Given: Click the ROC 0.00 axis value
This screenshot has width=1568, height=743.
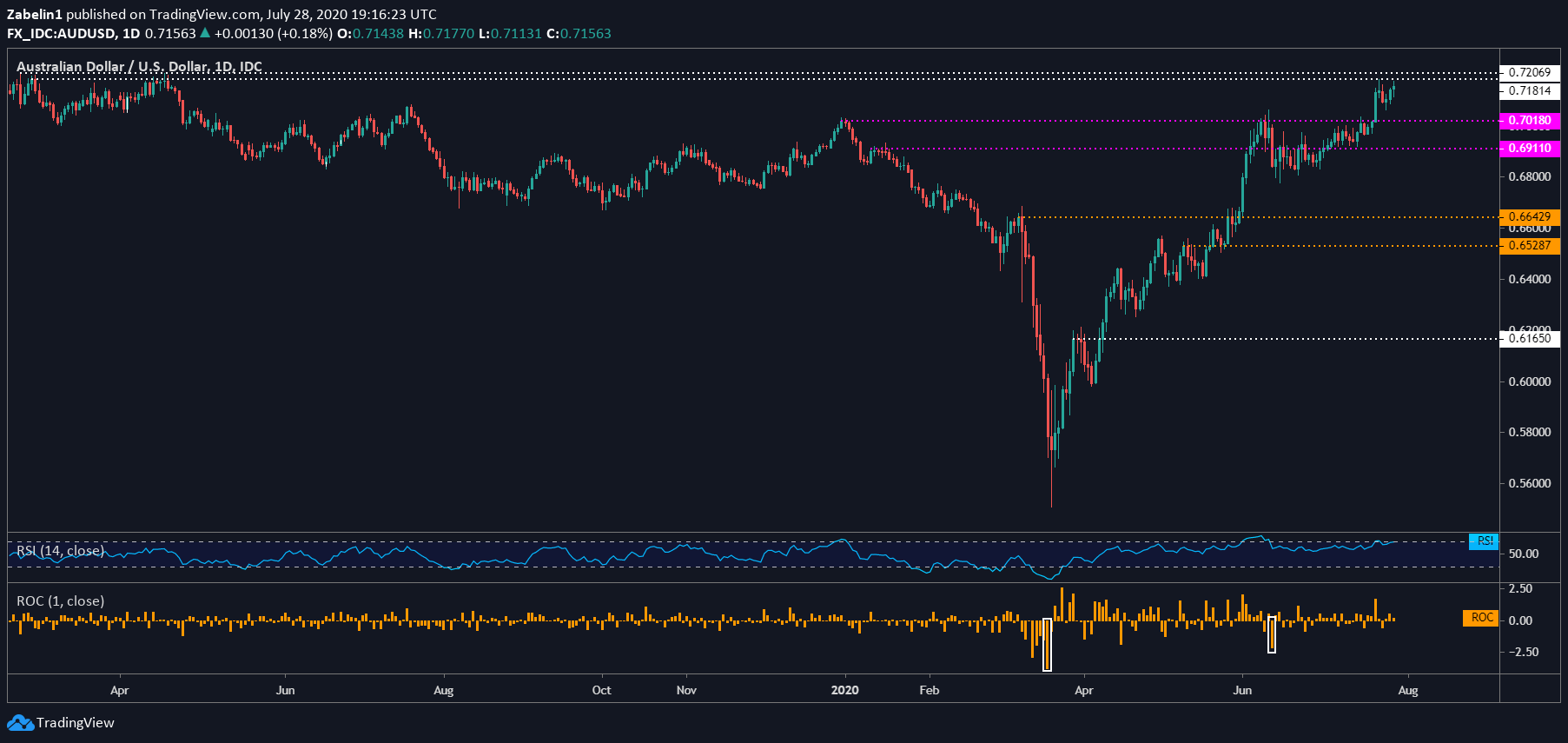Looking at the screenshot, I should tap(1521, 620).
